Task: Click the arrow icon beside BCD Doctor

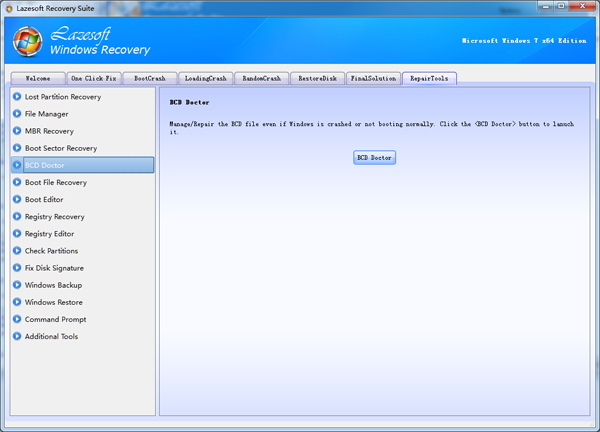Action: (x=17, y=165)
